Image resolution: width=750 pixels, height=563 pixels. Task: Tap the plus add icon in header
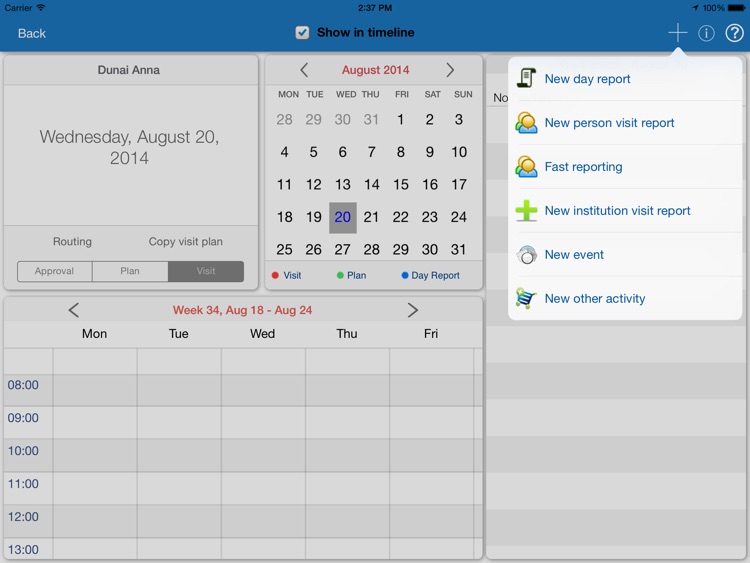(677, 33)
